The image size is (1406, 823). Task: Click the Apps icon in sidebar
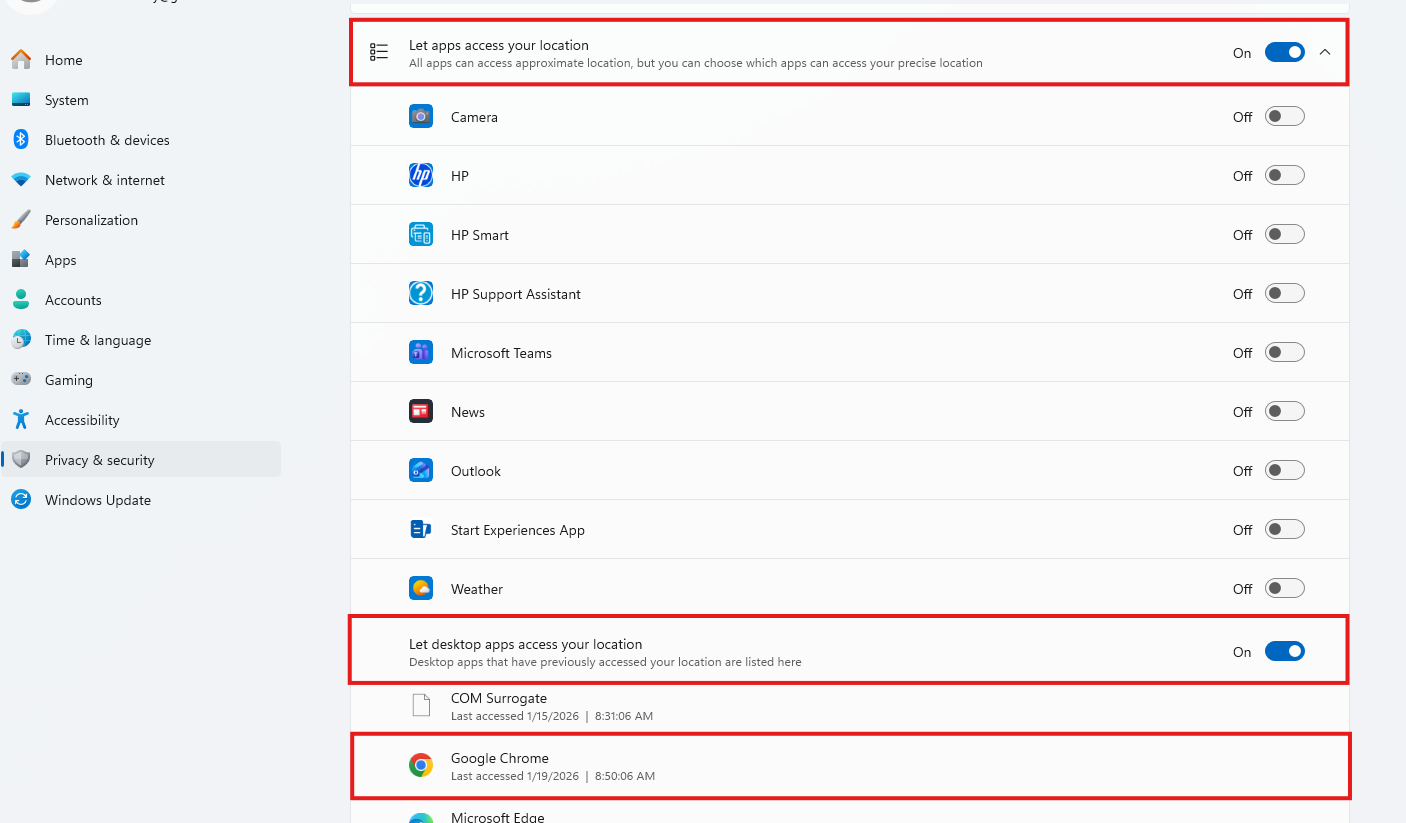click(x=21, y=260)
